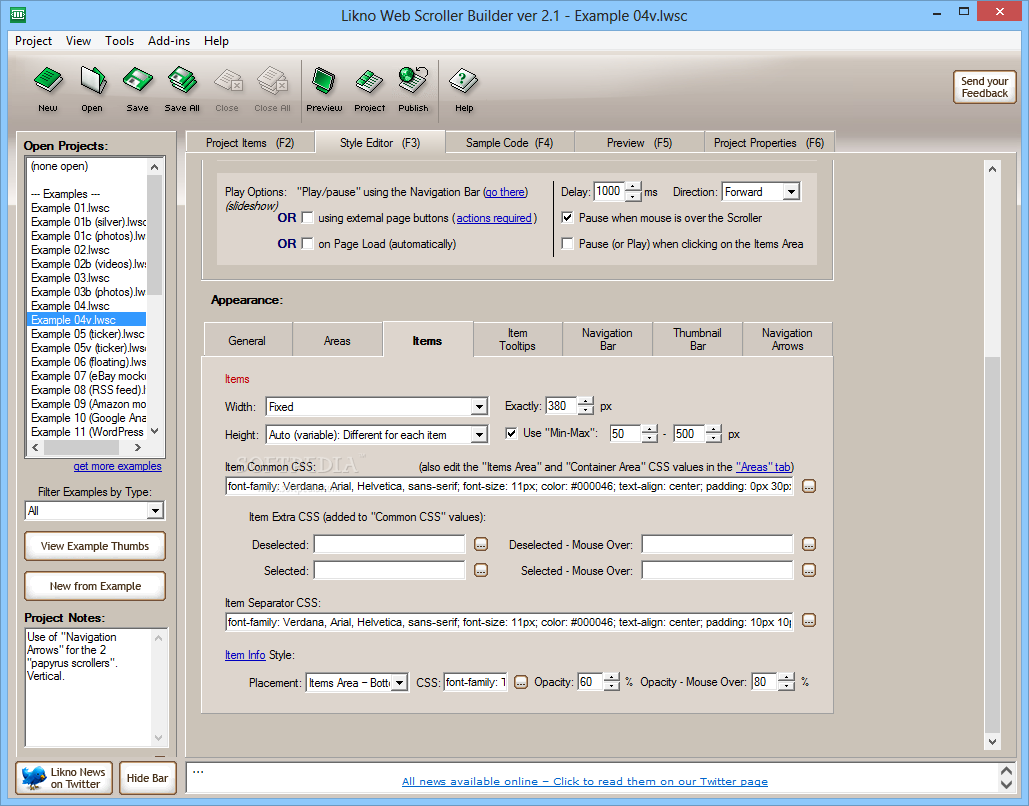Increase the Min value spinner

click(650, 429)
